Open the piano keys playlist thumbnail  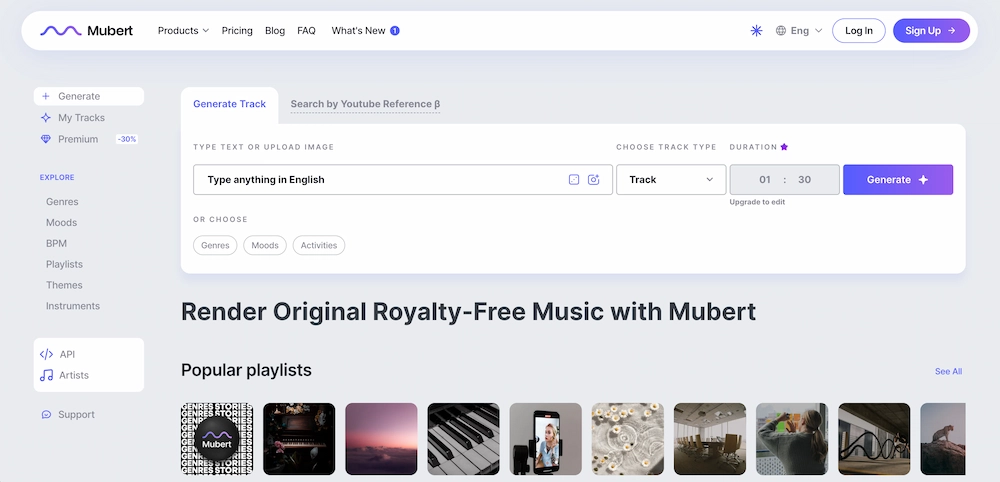[464, 439]
